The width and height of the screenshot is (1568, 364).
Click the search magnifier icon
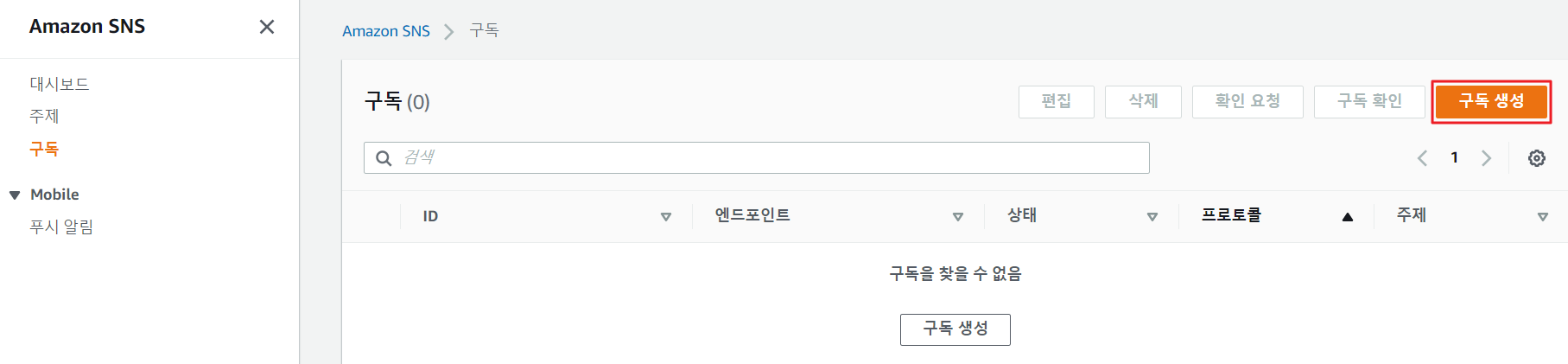tap(384, 158)
